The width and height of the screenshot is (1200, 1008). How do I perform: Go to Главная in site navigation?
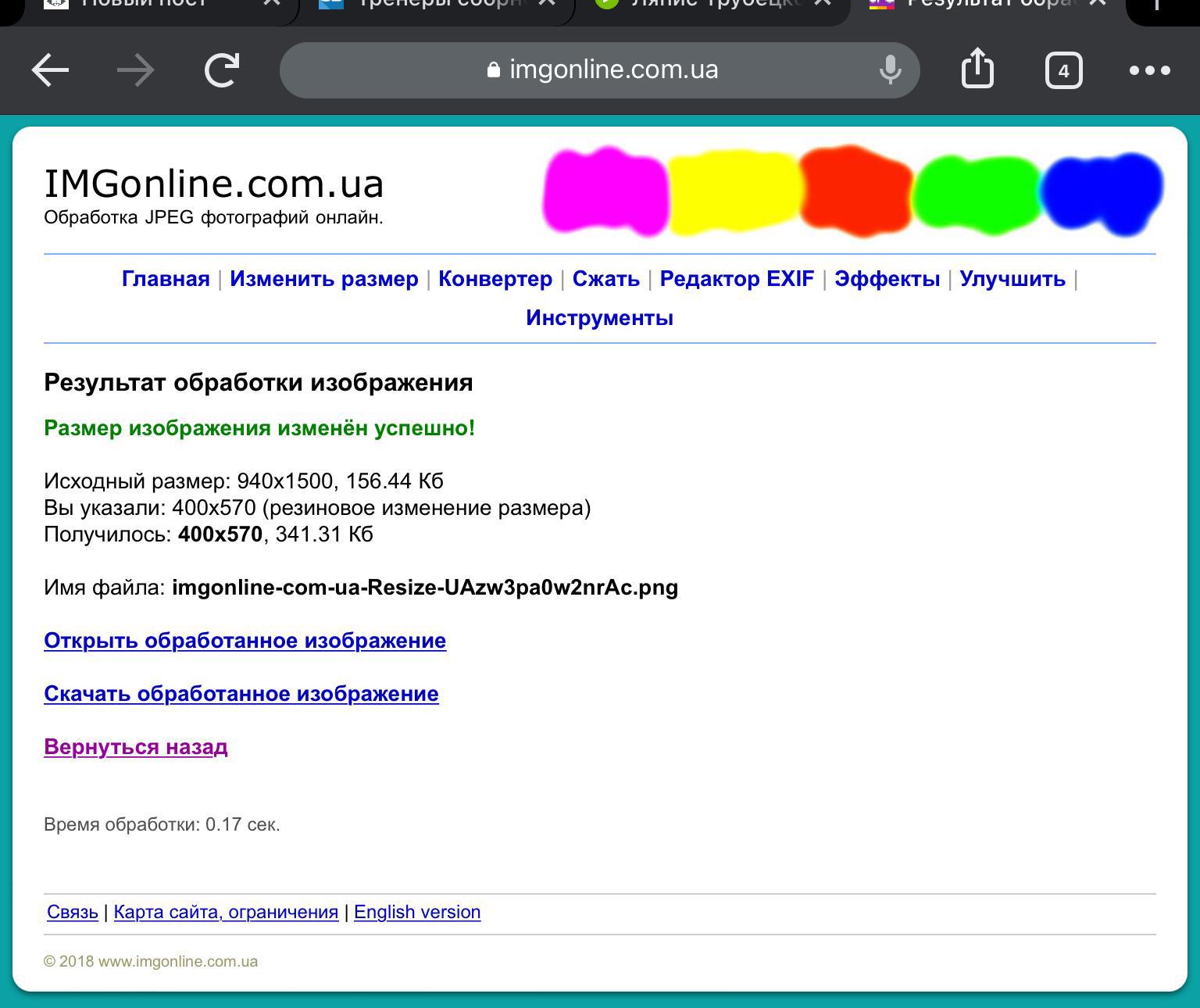(x=166, y=279)
